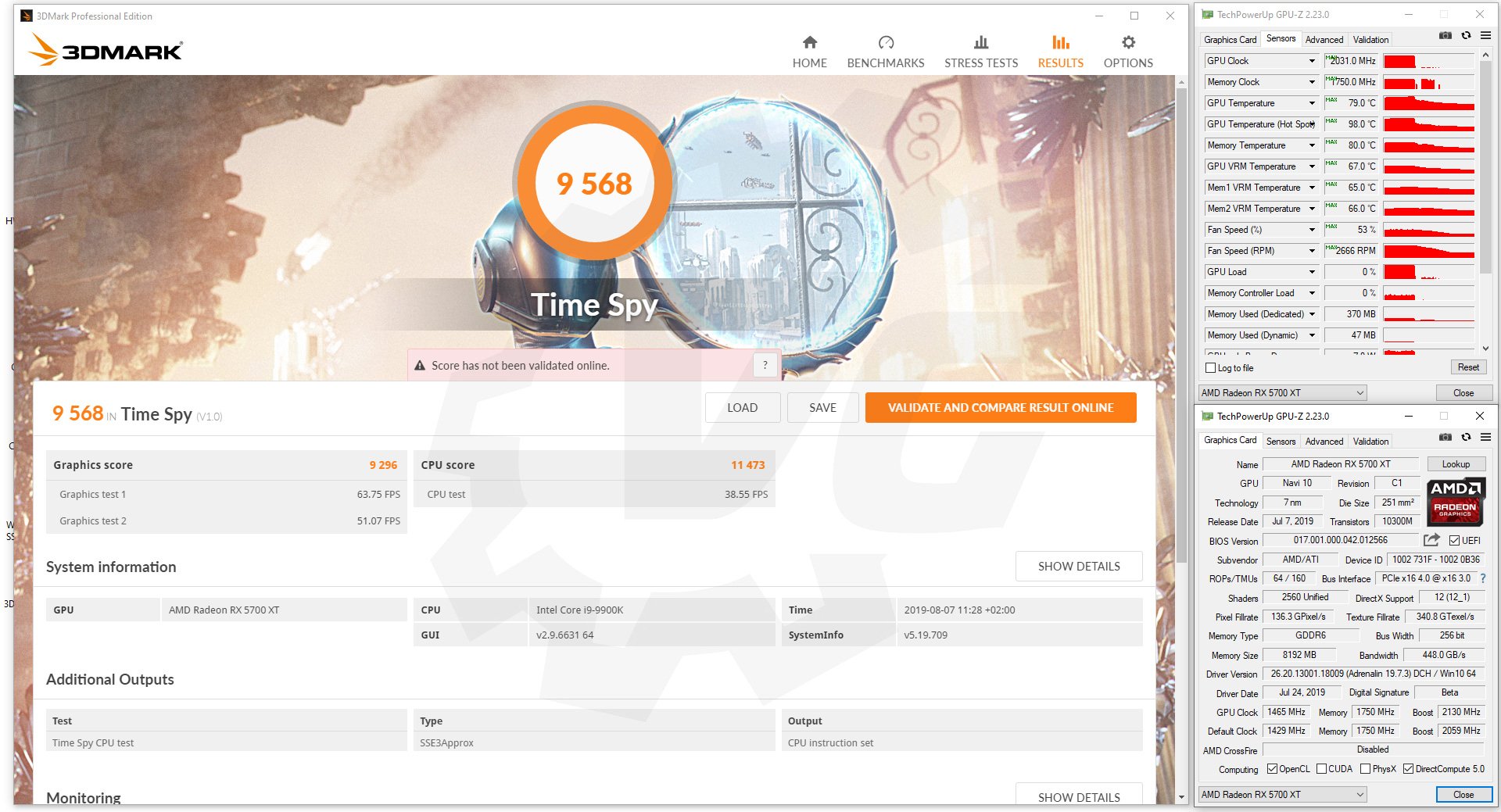1501x812 pixels.
Task: Click the GPU Clock sensor graph
Action: click(1428, 61)
